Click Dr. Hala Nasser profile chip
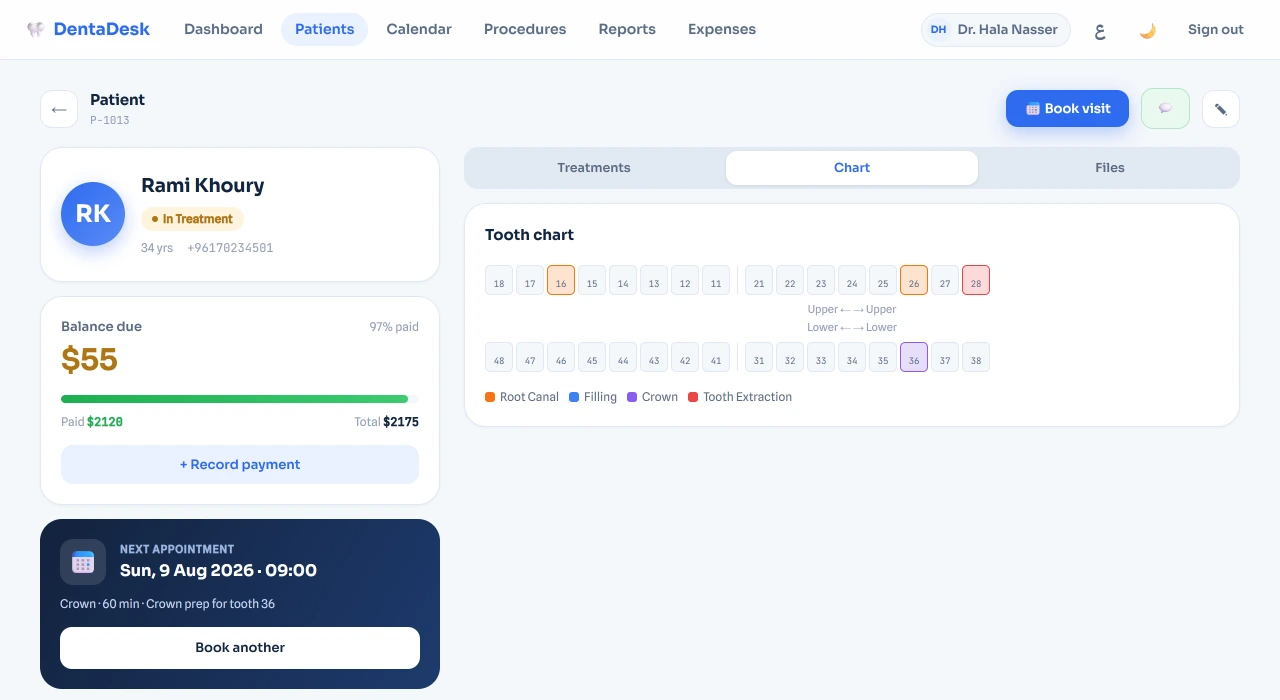The height and width of the screenshot is (700, 1280). coord(996,30)
